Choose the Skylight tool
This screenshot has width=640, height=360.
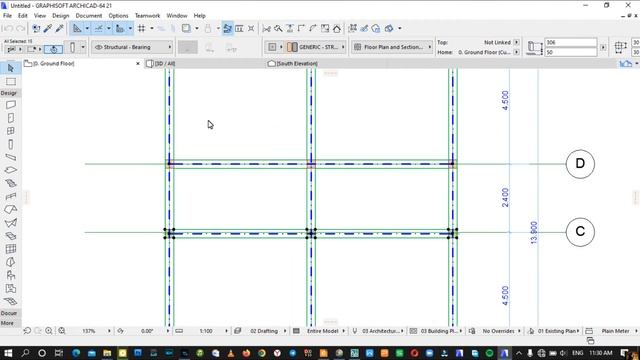11,236
